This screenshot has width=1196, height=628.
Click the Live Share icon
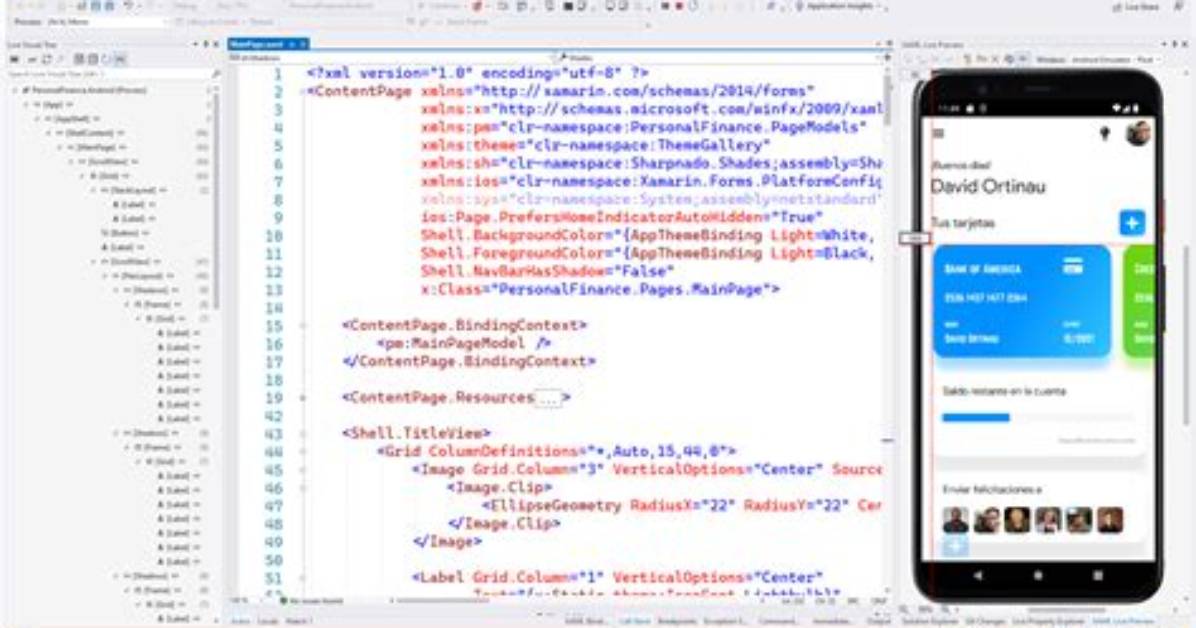(1118, 7)
